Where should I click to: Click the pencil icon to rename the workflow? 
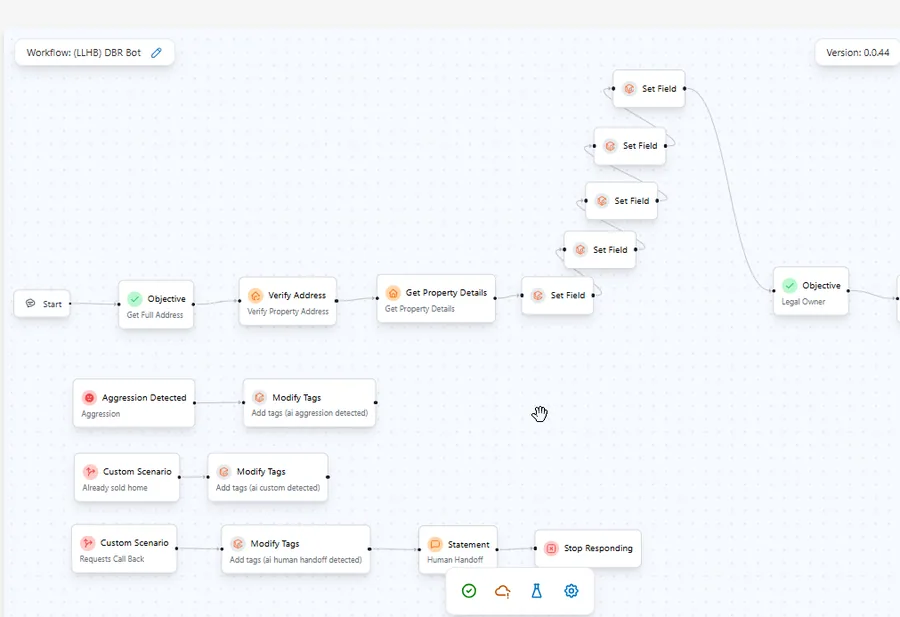156,53
